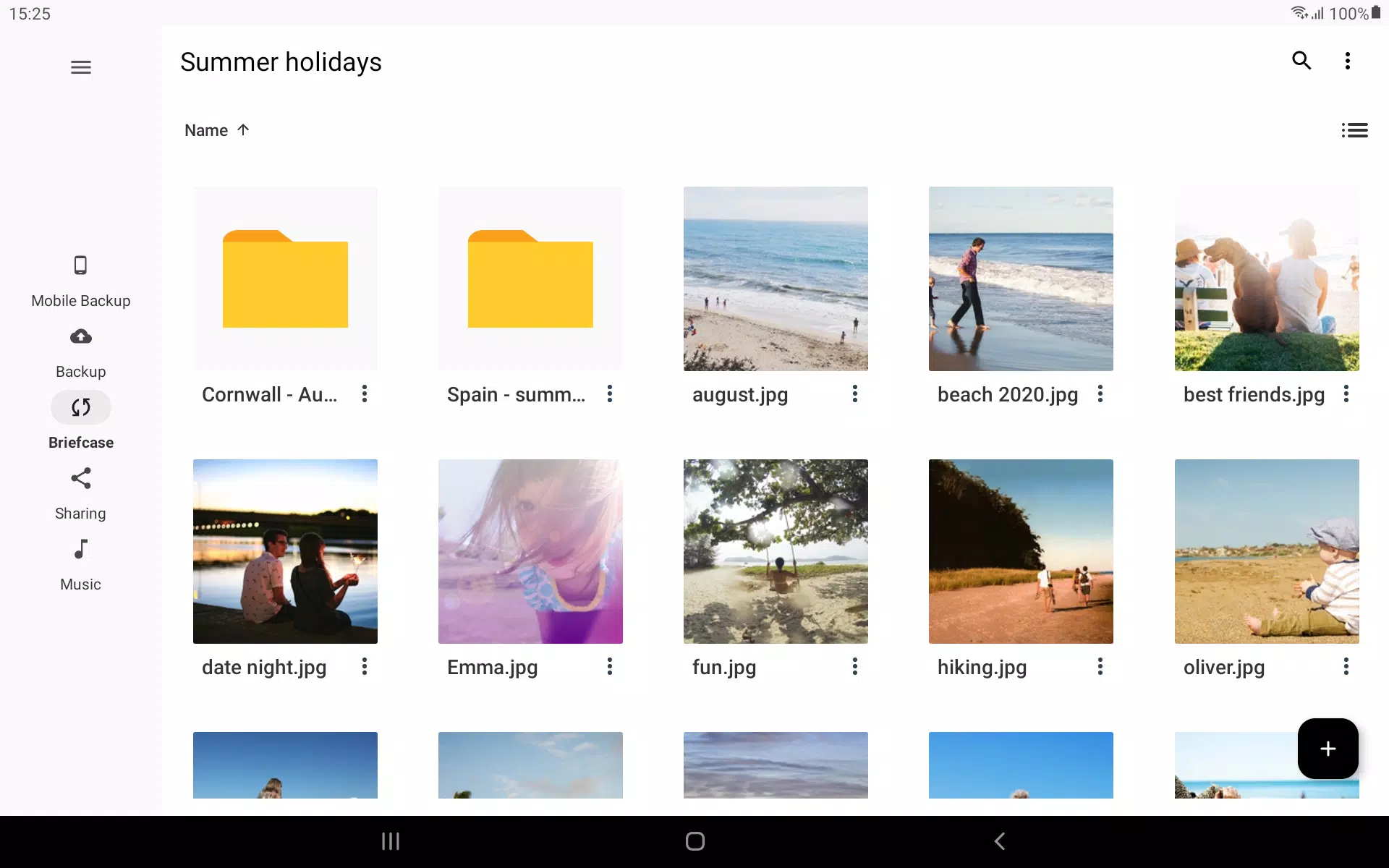Image resolution: width=1389 pixels, height=868 pixels.
Task: Open options for Cornwall folder
Action: [365, 394]
